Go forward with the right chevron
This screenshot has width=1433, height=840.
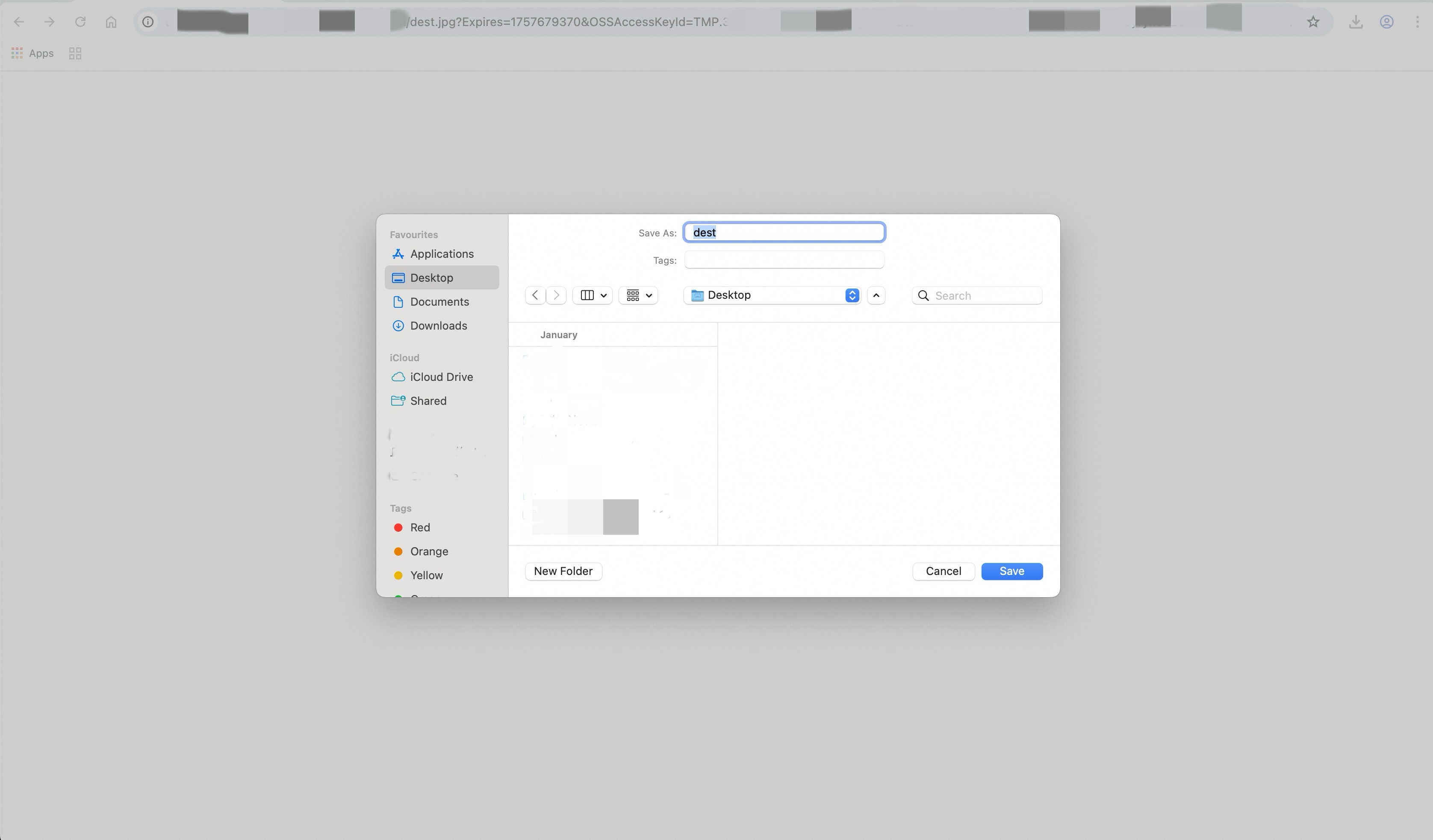556,295
